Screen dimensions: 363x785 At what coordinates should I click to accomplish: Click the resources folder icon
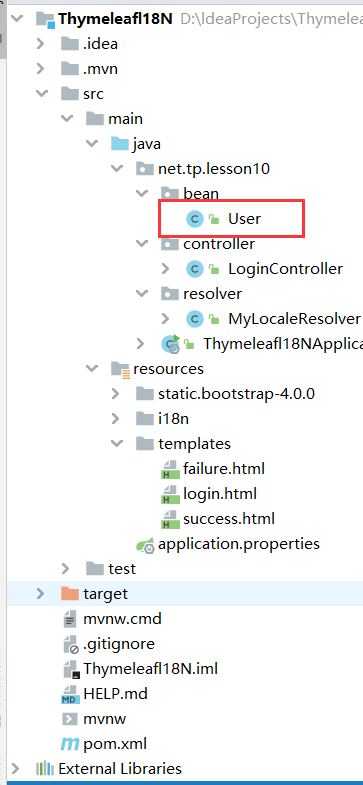click(120, 369)
